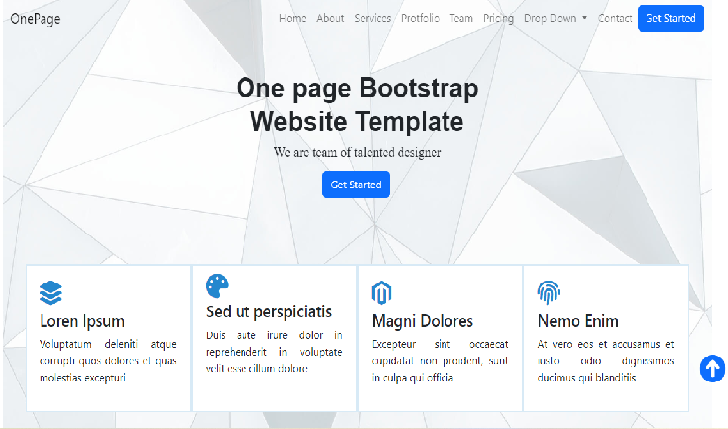Click the back-to-top arrow icon
This screenshot has height=429, width=728.
(x=712, y=369)
